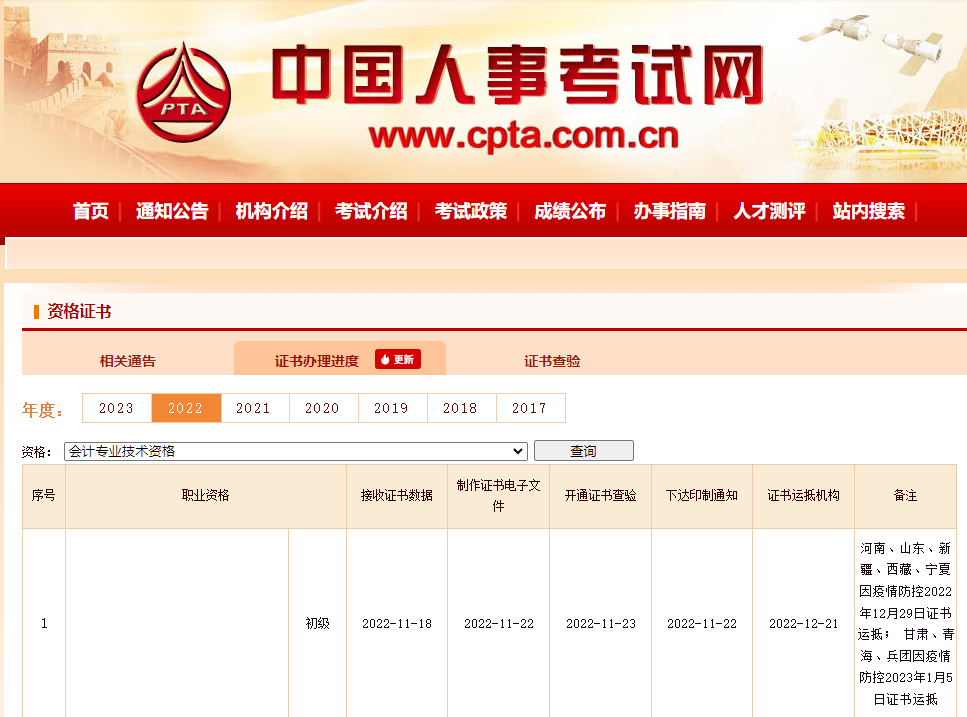
Task: Navigate to 成绩公布 page
Action: (x=569, y=211)
